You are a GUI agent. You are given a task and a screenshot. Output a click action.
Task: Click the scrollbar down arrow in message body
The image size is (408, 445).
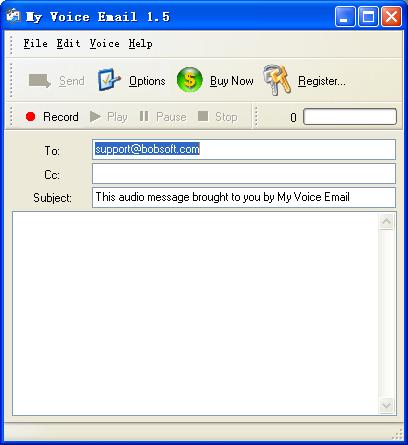point(387,406)
